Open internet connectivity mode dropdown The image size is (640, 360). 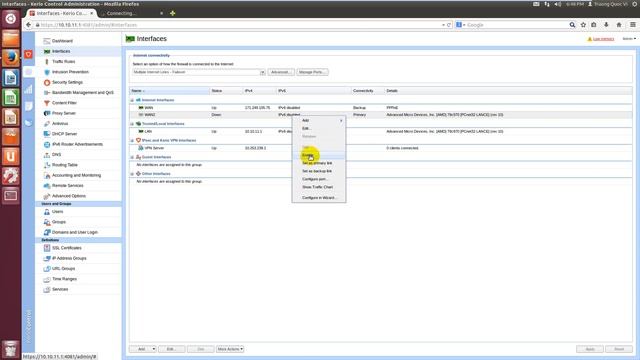(262, 72)
